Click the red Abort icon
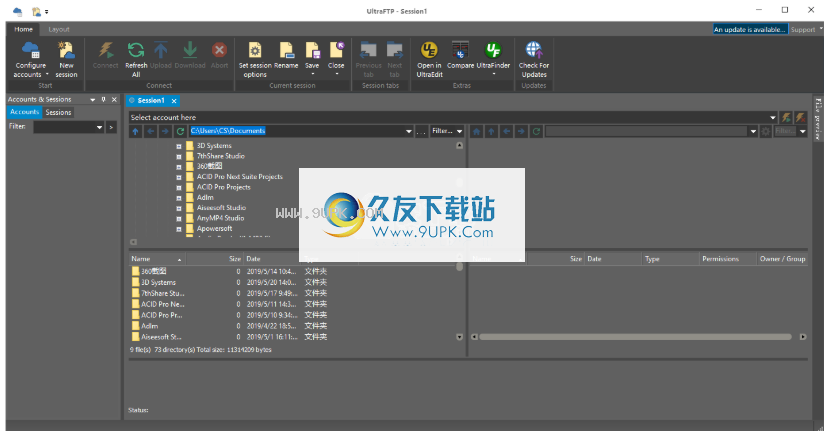 [x=219, y=50]
